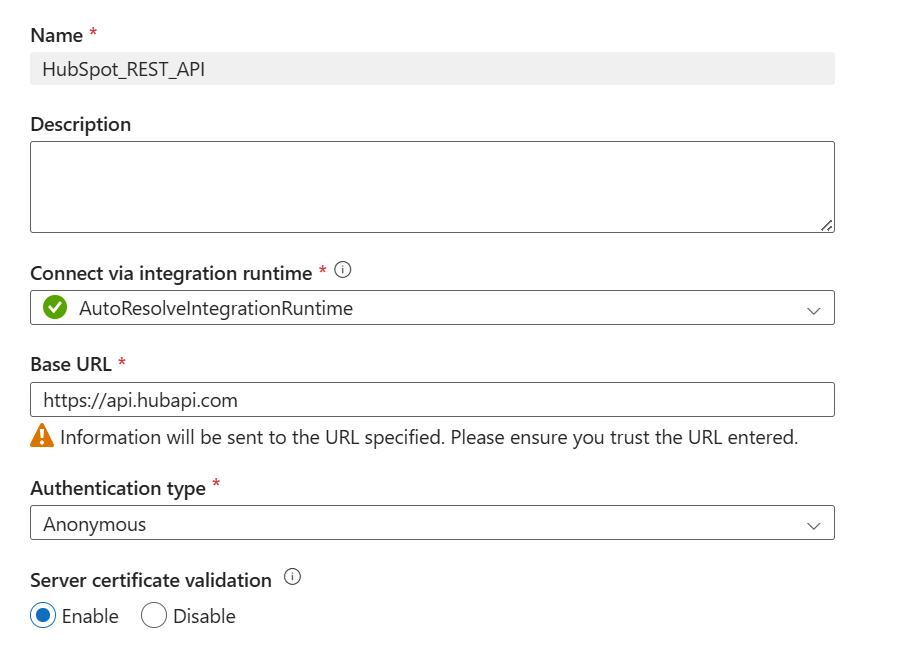Click the URL trust warning message text

[428, 437]
